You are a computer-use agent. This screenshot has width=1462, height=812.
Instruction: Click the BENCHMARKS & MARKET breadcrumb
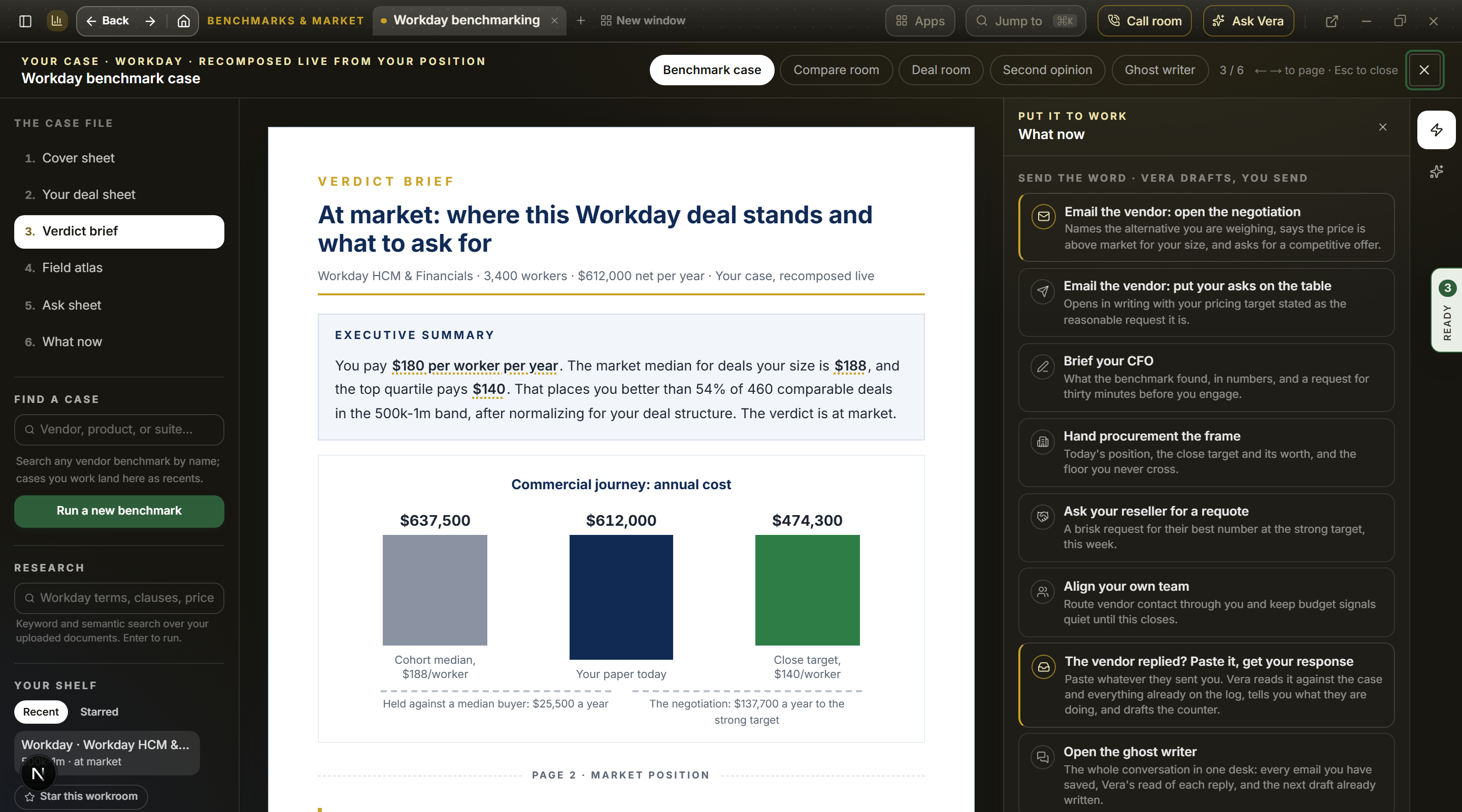[285, 21]
